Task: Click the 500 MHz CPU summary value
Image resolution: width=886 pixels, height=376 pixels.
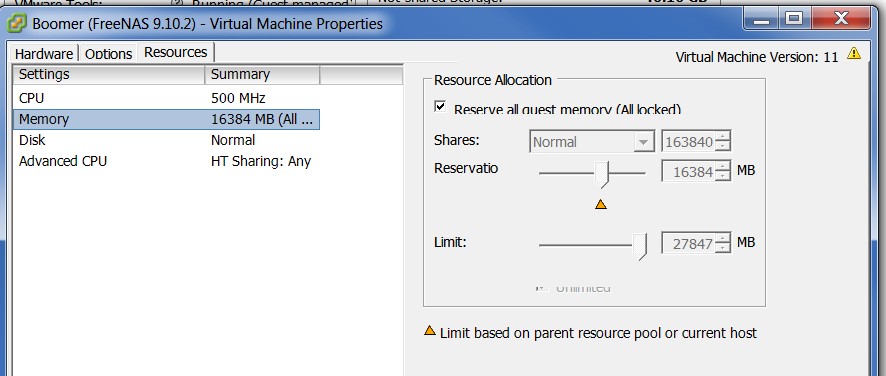Action: point(238,98)
